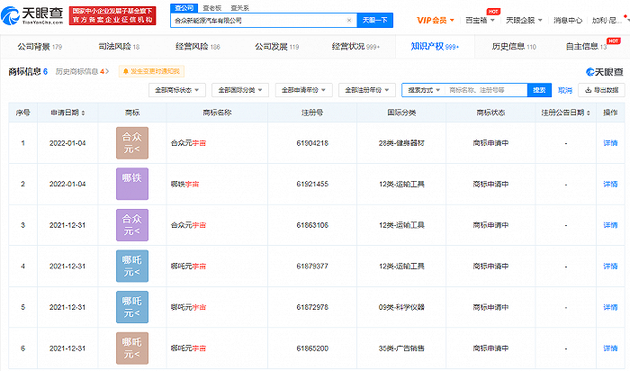Screen dimensions: 630x371
Task: Click the 商标信息 6 section heading
Action: point(28,72)
